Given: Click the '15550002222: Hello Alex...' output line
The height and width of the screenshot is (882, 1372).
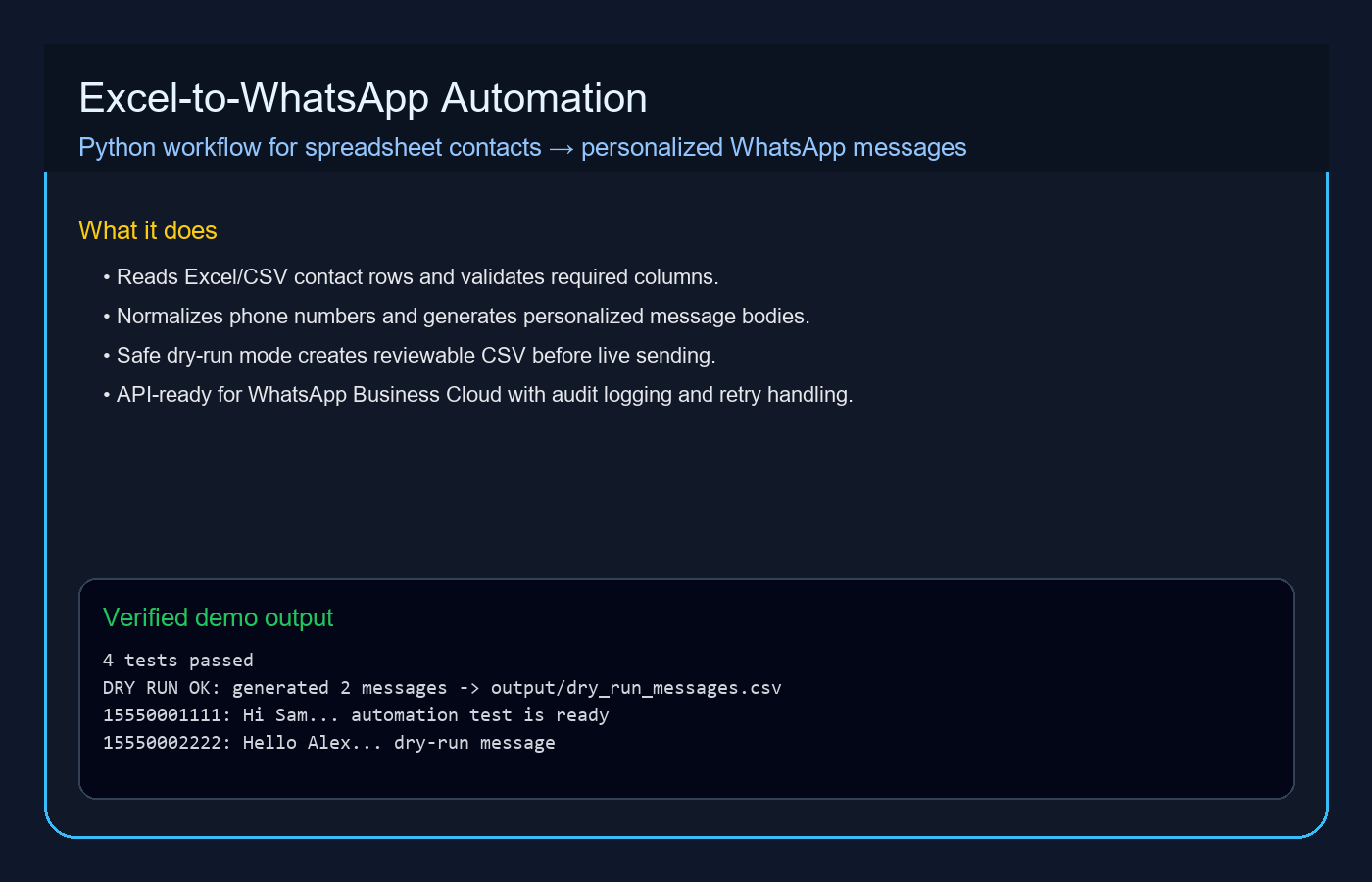Looking at the screenshot, I should click(329, 743).
